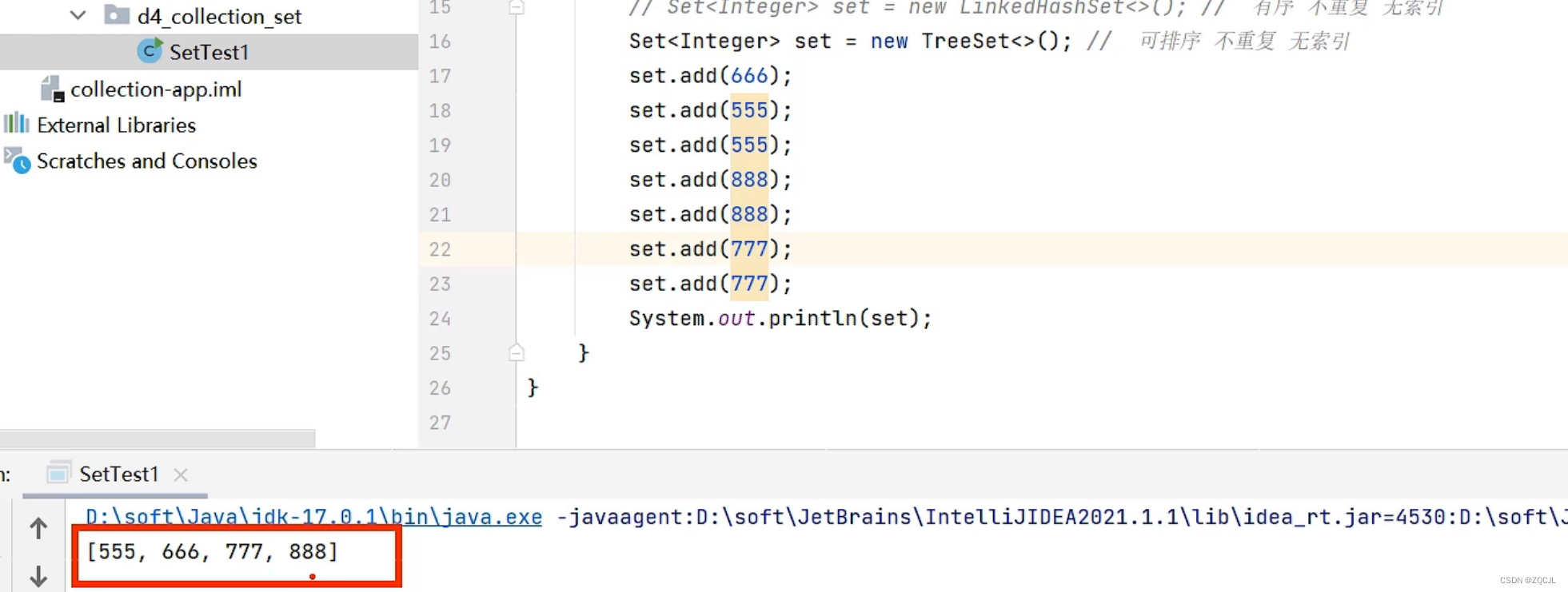The image size is (1568, 592).
Task: Click the SetTest1 run tab icon
Action: 58,473
